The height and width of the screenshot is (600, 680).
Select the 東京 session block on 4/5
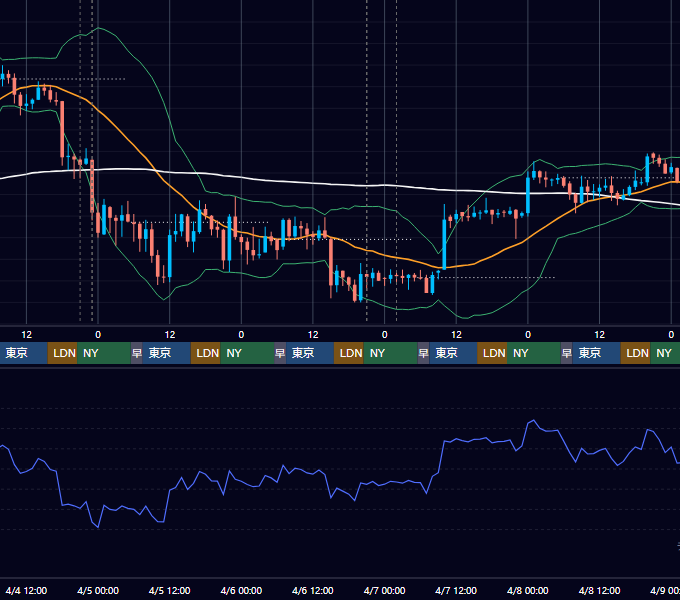tap(167, 353)
